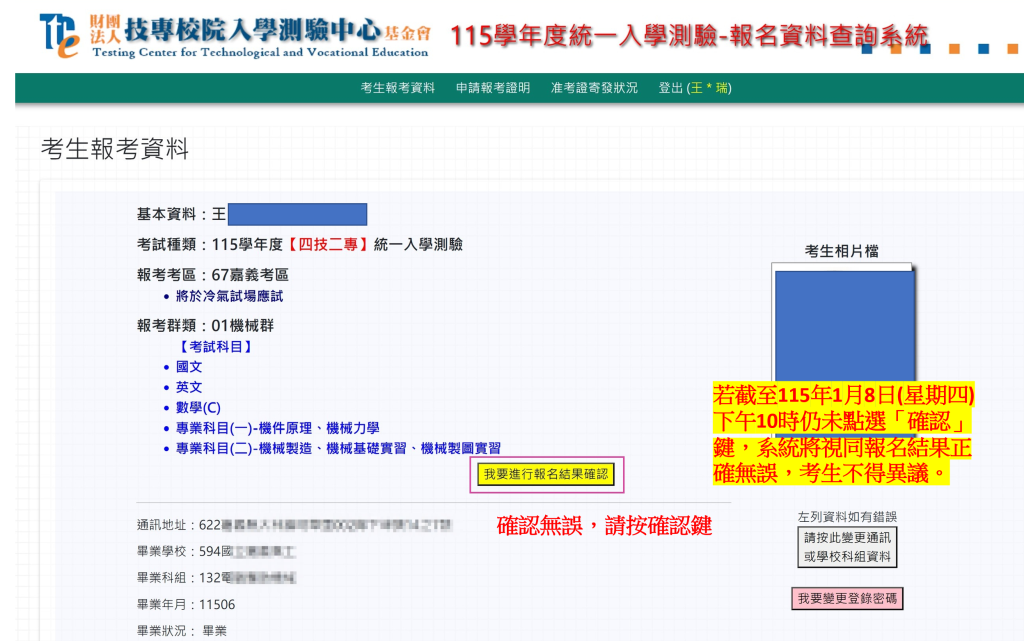Click the yellow-highlighted deadline notice

(x=842, y=434)
